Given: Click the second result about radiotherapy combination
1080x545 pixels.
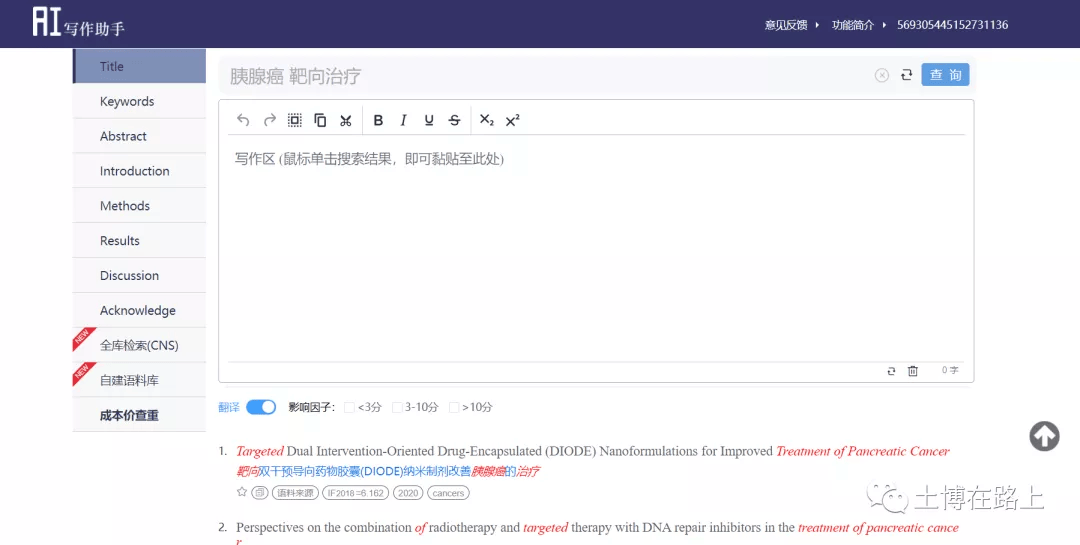Looking at the screenshot, I should 597,528.
